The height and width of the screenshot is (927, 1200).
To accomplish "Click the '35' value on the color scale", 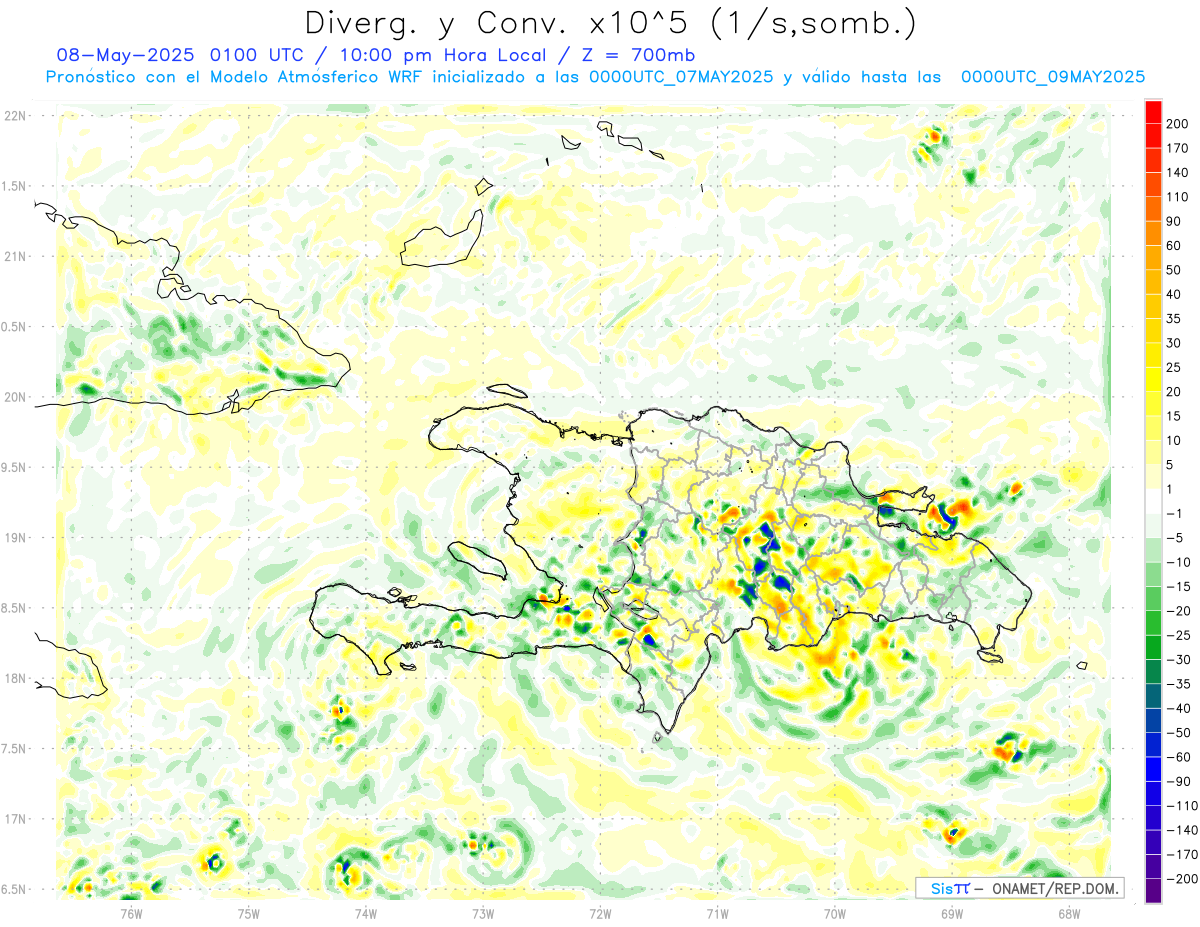I will (1174, 319).
